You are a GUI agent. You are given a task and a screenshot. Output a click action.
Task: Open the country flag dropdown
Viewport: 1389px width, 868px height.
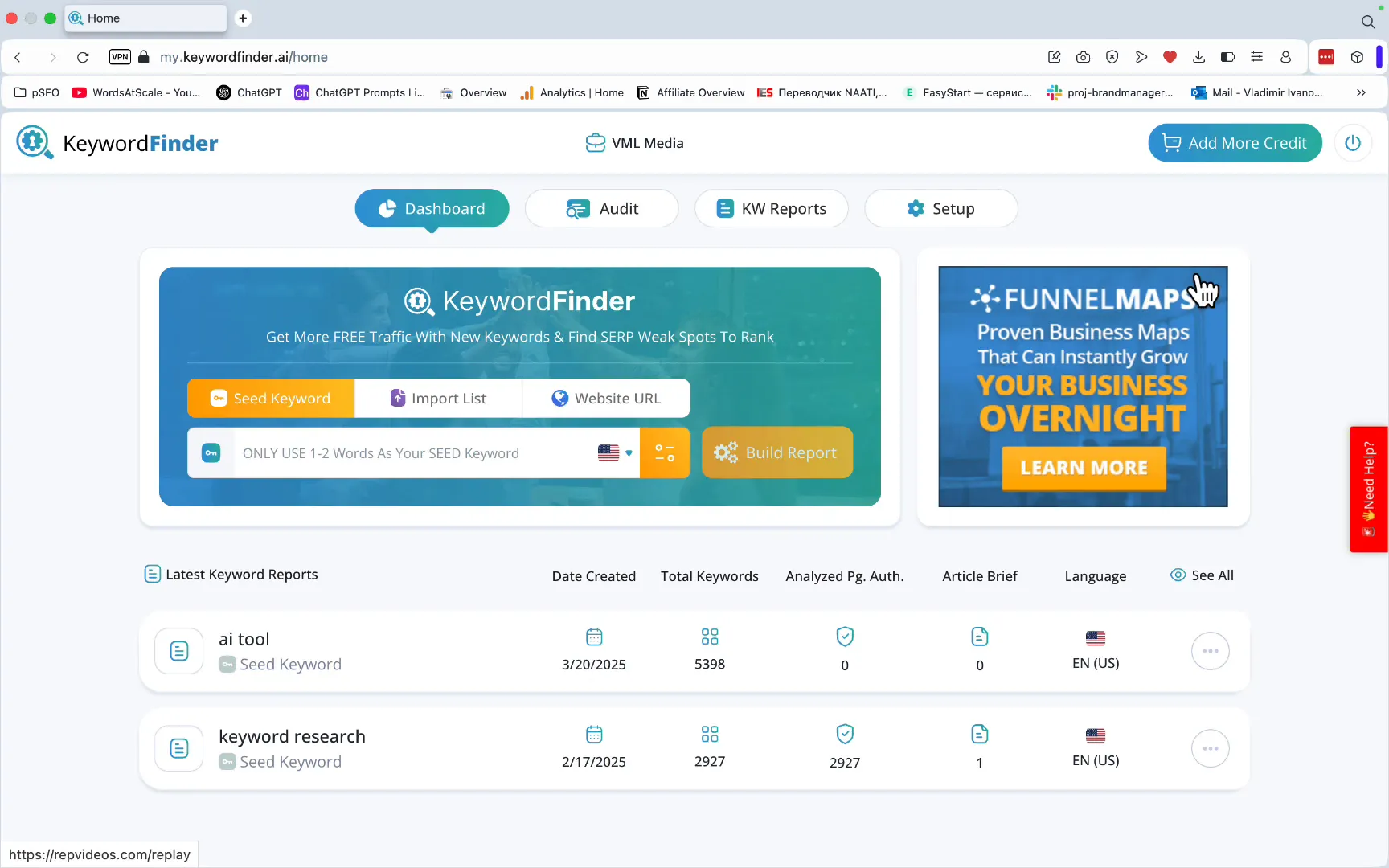615,453
